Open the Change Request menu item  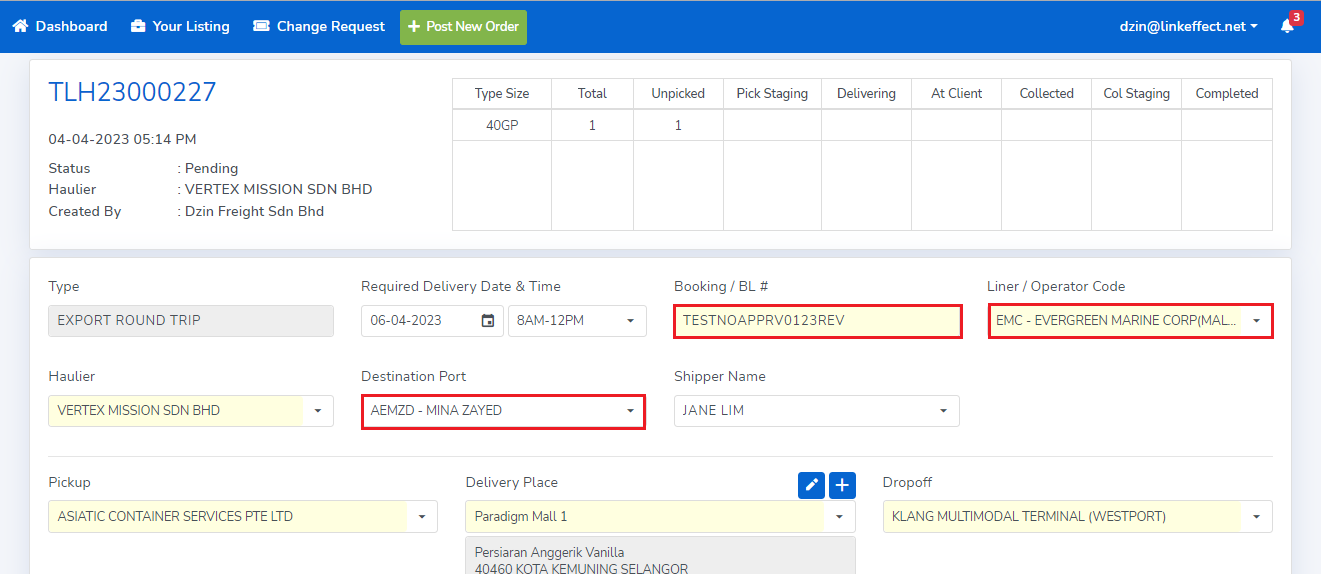coord(330,27)
